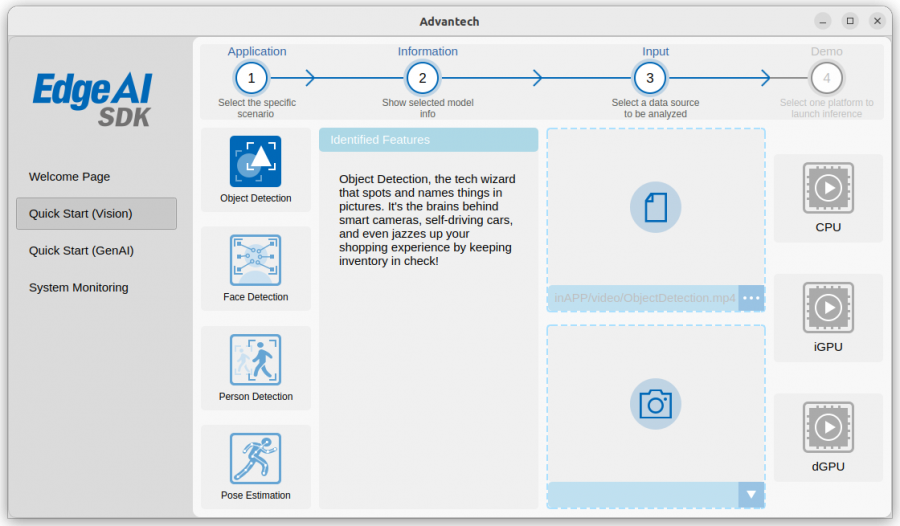This screenshot has width=900, height=526.
Task: Switch to Quick Start (Vision) page
Action: click(x=96, y=214)
